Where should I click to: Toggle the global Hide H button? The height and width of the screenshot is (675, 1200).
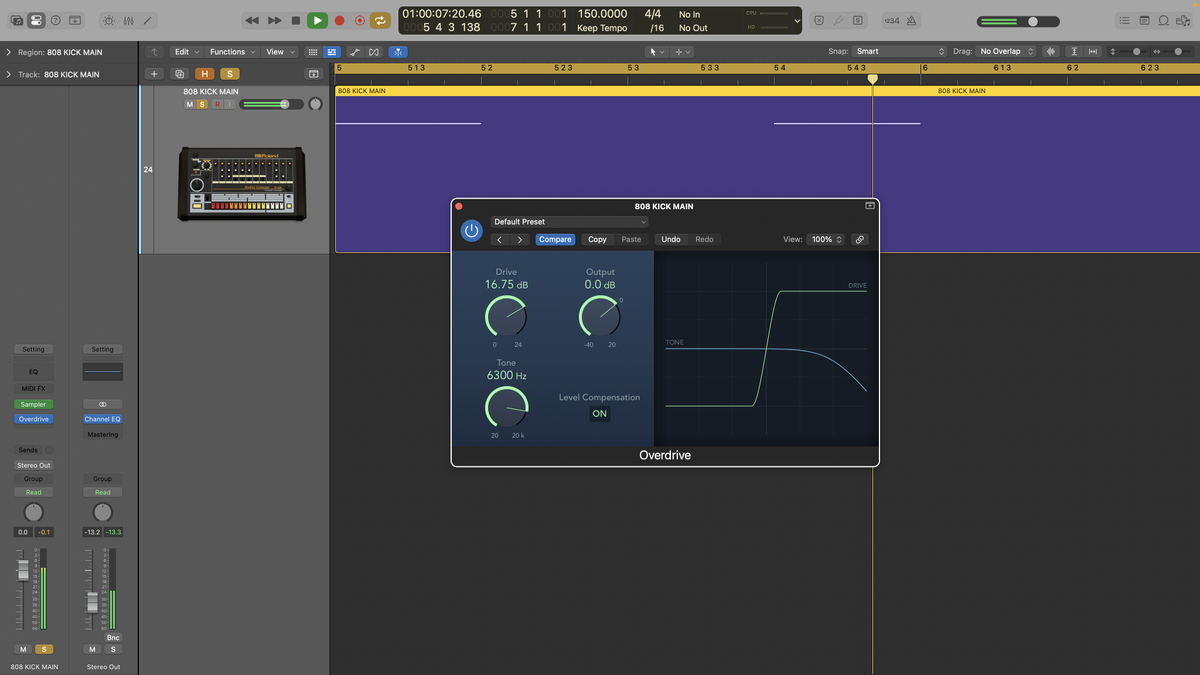click(x=205, y=74)
